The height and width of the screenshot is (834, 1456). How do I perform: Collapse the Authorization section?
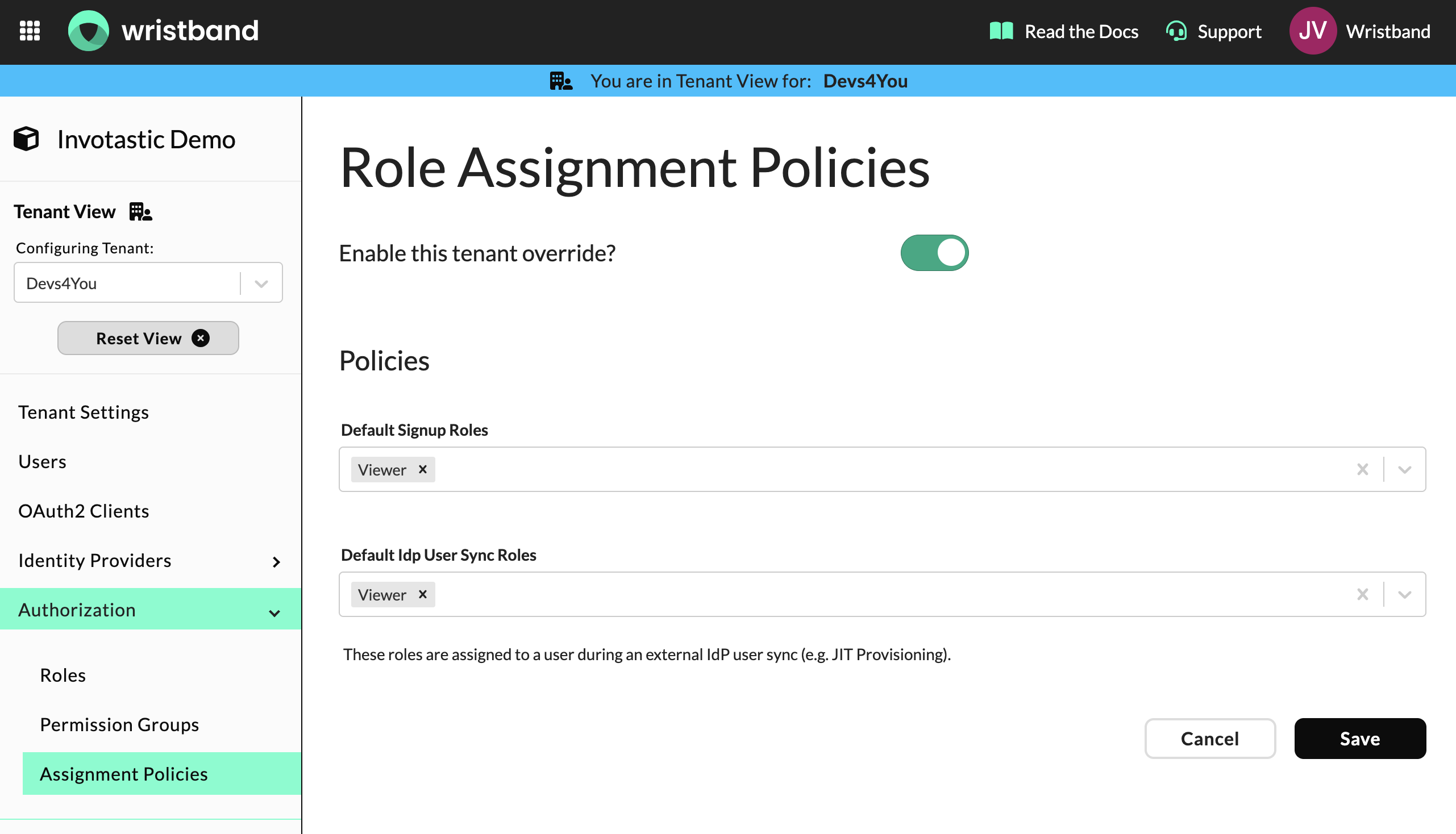[274, 612]
